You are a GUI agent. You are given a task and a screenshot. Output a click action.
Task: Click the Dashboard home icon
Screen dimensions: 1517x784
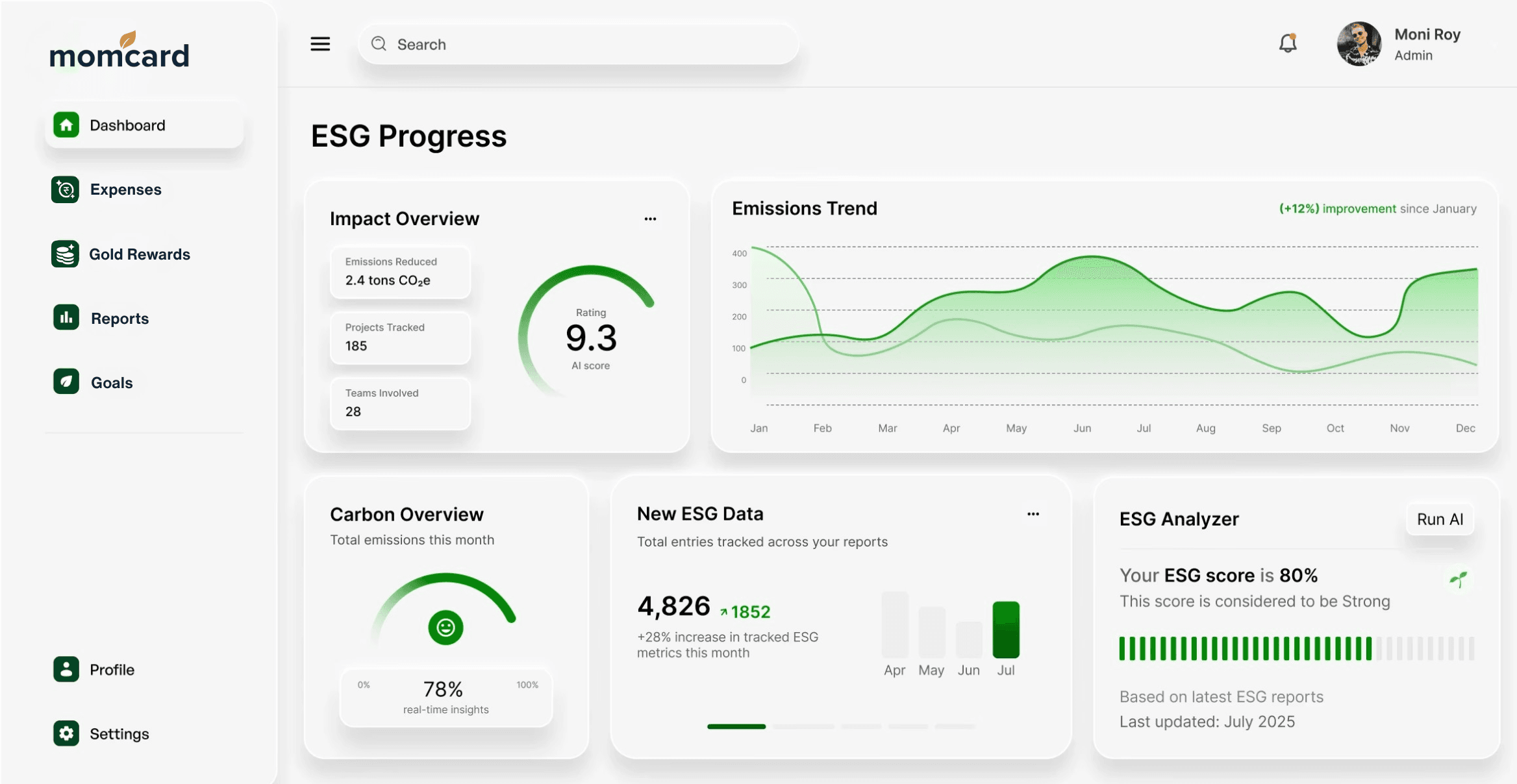point(66,125)
